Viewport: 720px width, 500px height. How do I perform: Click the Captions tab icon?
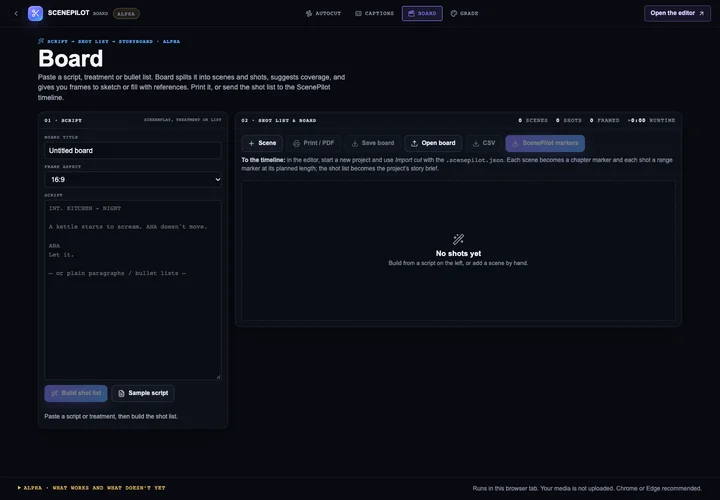click(359, 13)
